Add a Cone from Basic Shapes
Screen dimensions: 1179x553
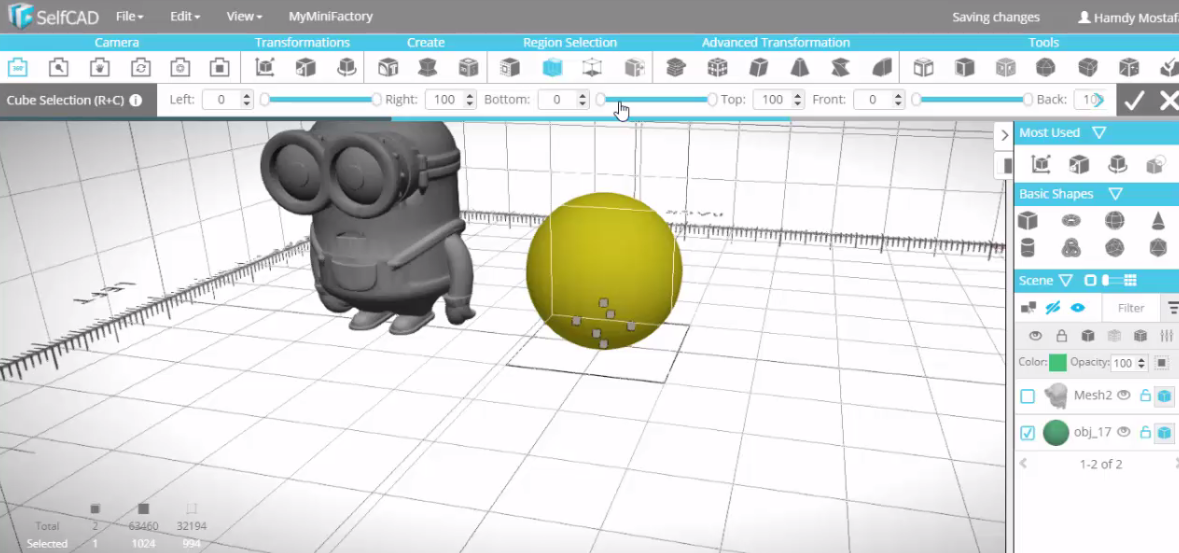click(1158, 220)
